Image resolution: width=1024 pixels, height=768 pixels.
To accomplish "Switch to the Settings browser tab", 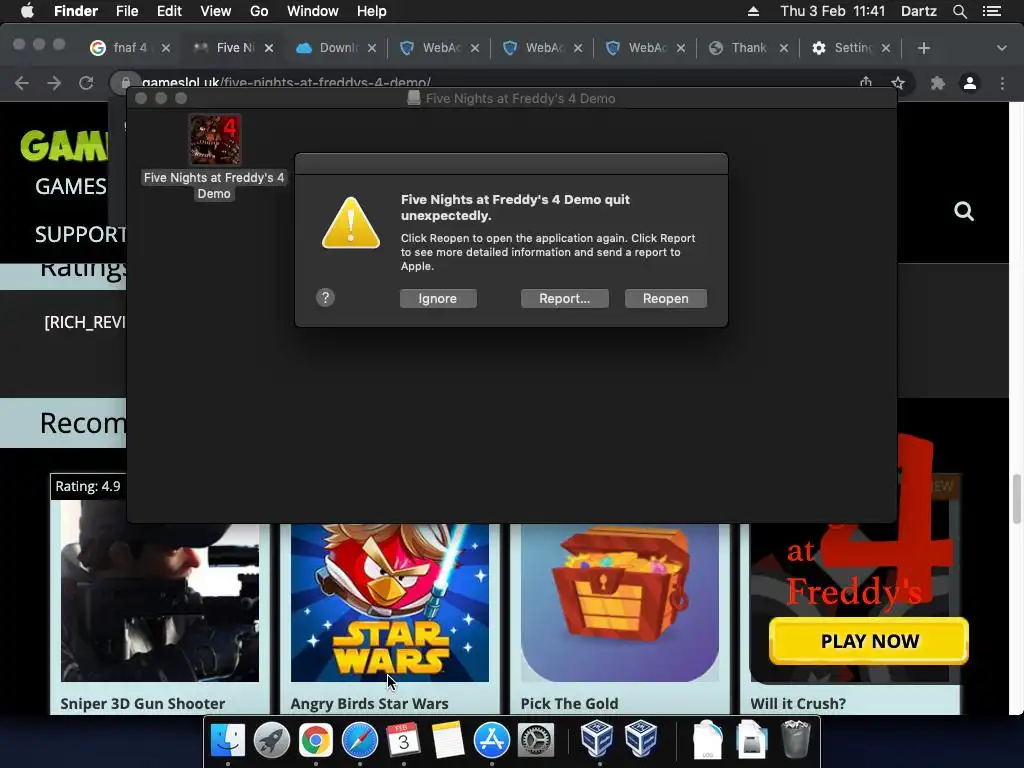I will (x=849, y=48).
